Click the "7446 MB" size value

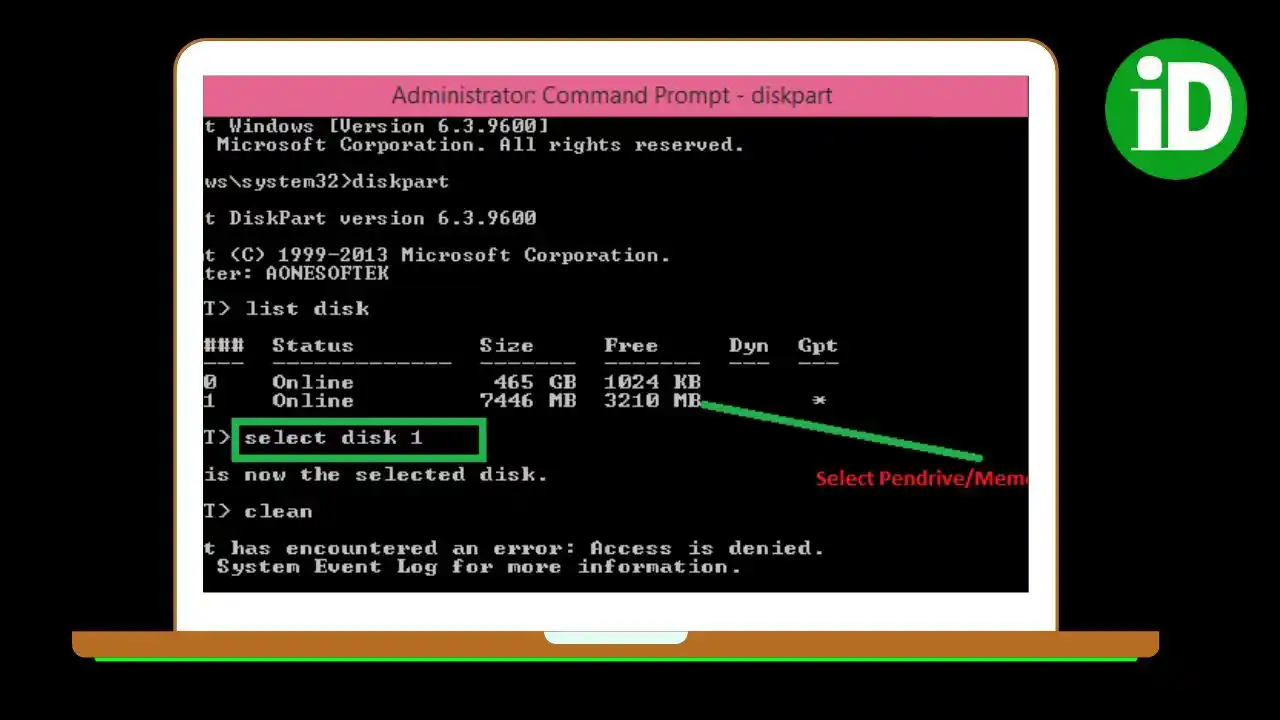(528, 401)
